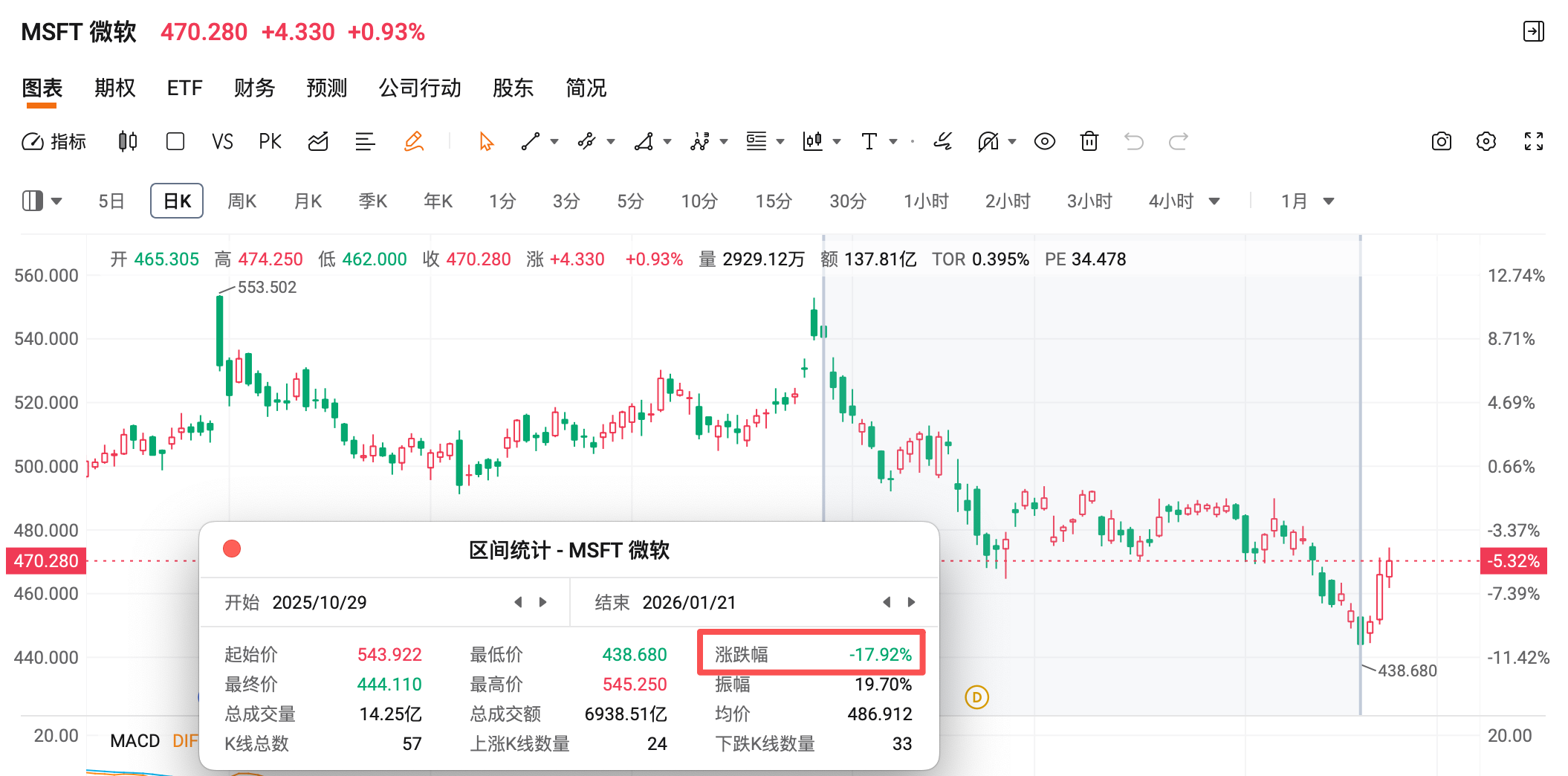Click the D dividend marker on chart
Image resolution: width=1568 pixels, height=776 pixels.
[x=976, y=697]
